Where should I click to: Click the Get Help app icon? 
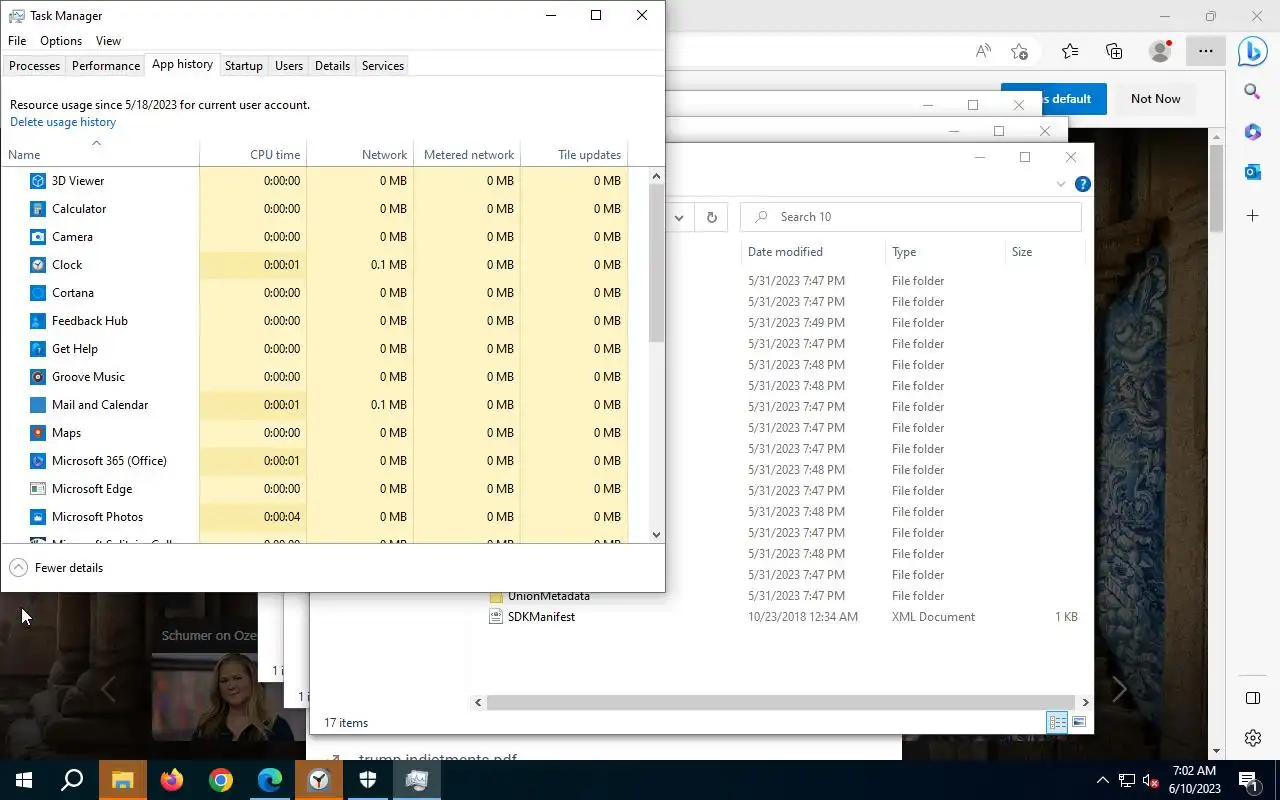(x=38, y=349)
